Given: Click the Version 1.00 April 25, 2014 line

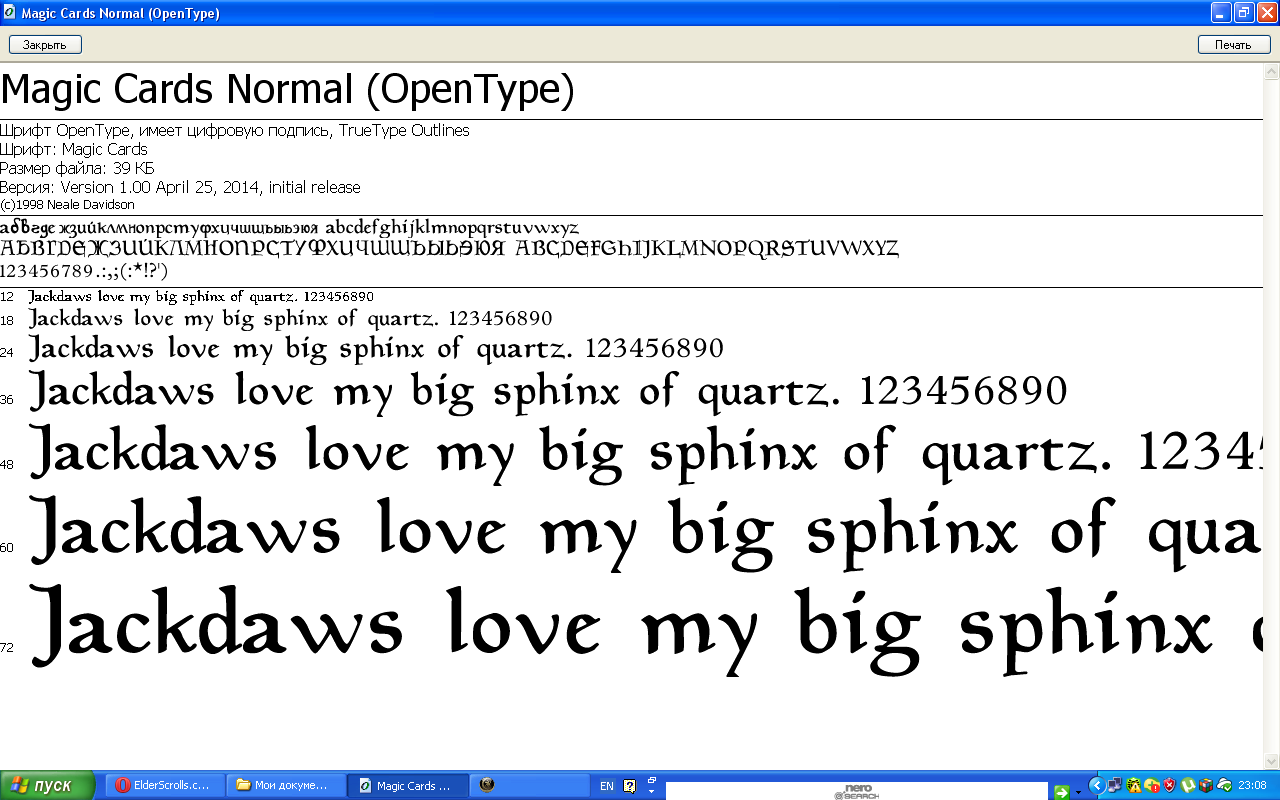Looking at the screenshot, I should (x=180, y=187).
